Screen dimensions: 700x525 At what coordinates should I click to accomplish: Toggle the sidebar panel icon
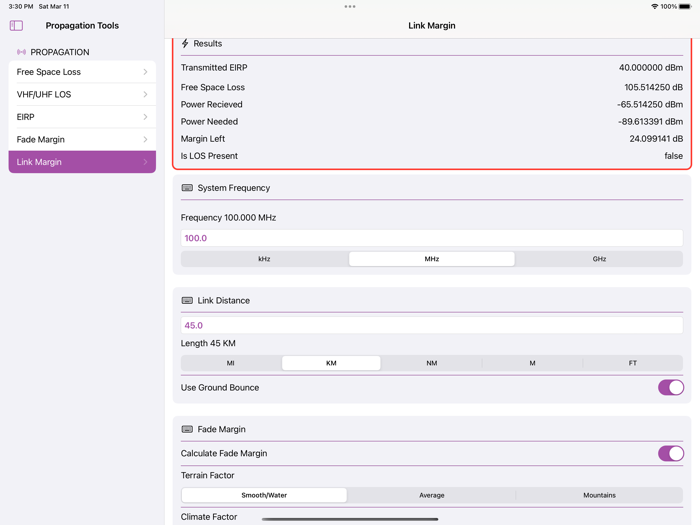point(16,26)
